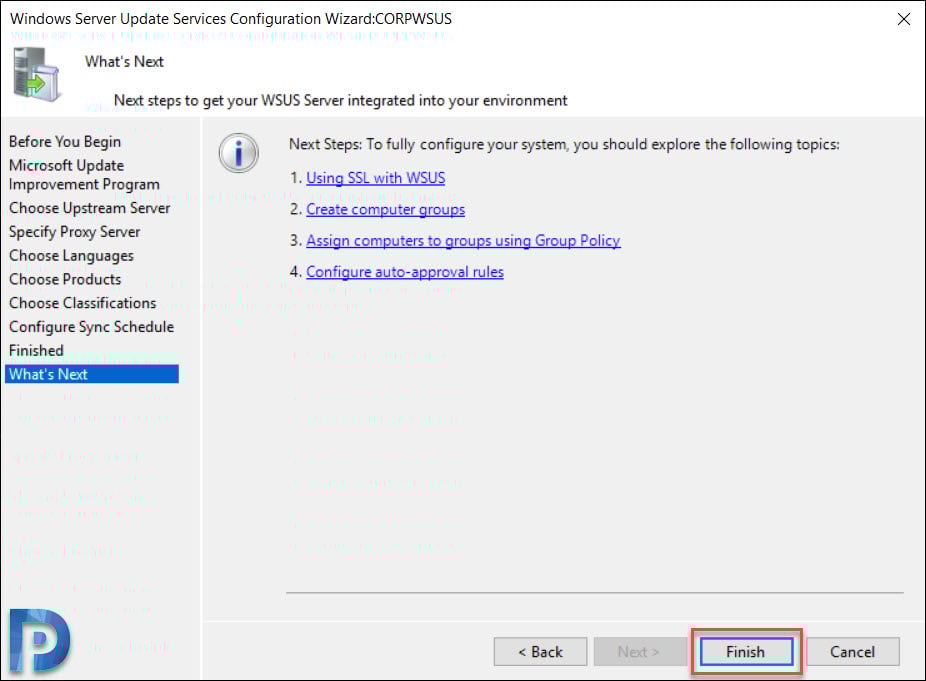The image size is (926, 681).
Task: Open Assign computers to groups using Group Policy
Action: point(463,241)
